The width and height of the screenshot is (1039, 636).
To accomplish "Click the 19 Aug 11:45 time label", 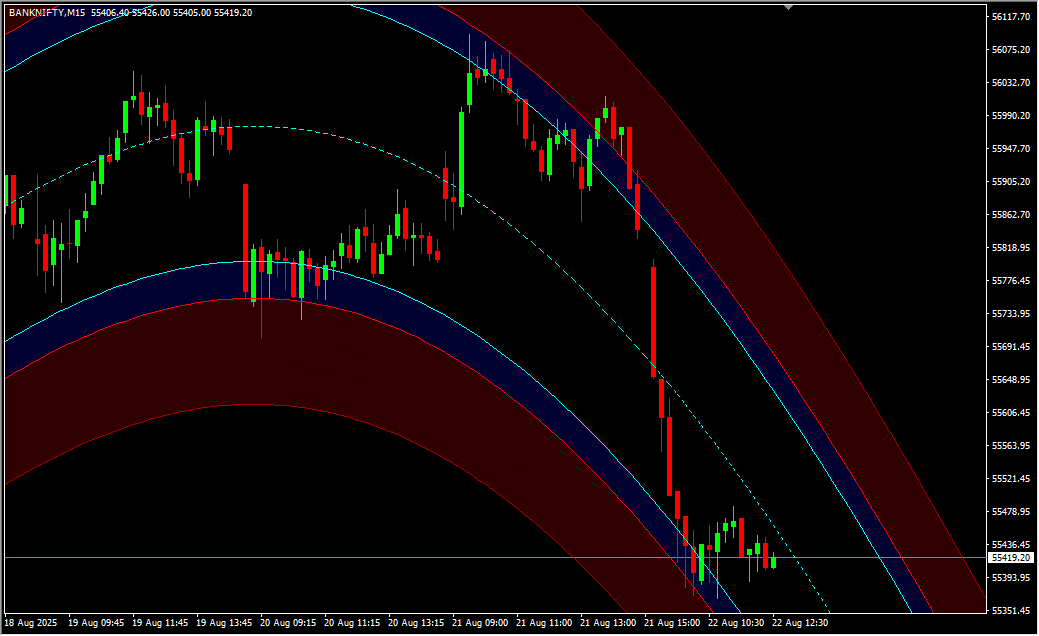I will click(x=162, y=622).
